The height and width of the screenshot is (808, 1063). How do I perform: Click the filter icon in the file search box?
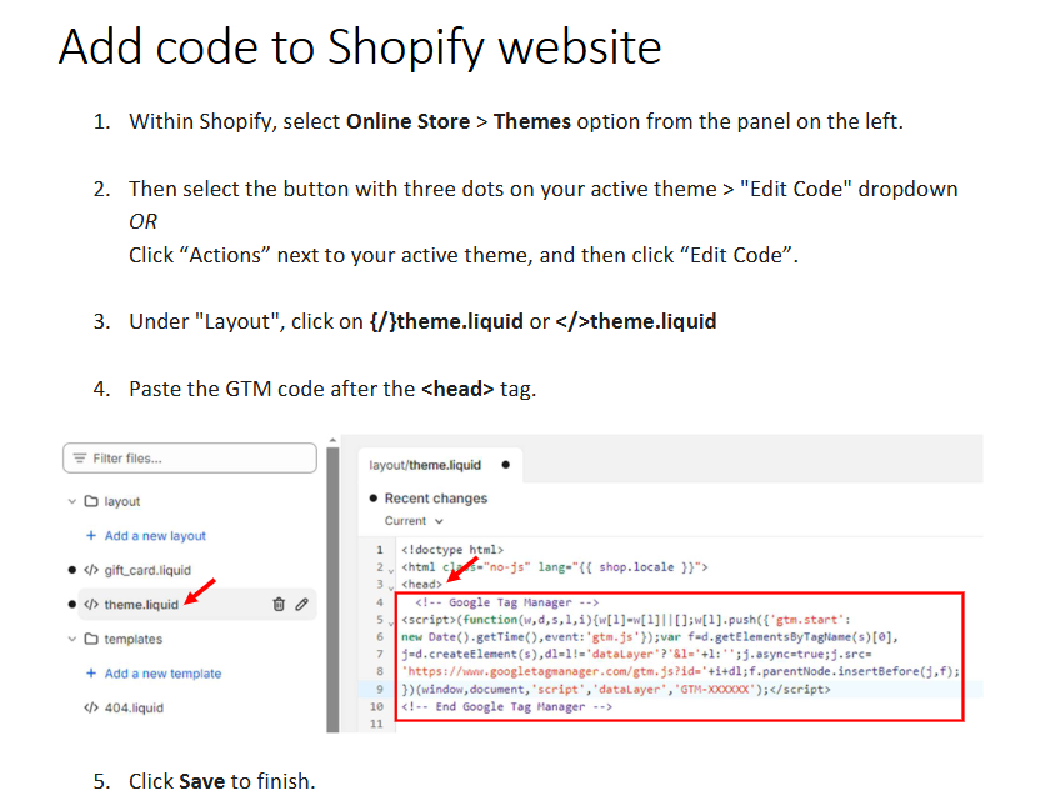coord(80,459)
